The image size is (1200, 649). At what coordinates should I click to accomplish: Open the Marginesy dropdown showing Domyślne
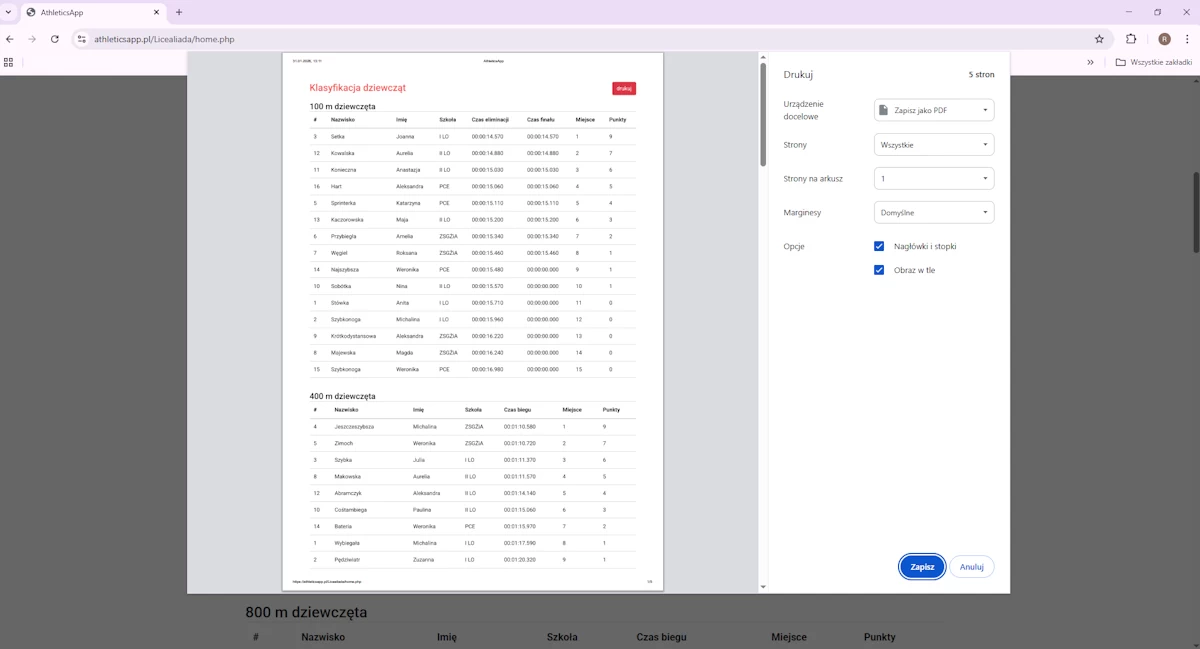[934, 212]
